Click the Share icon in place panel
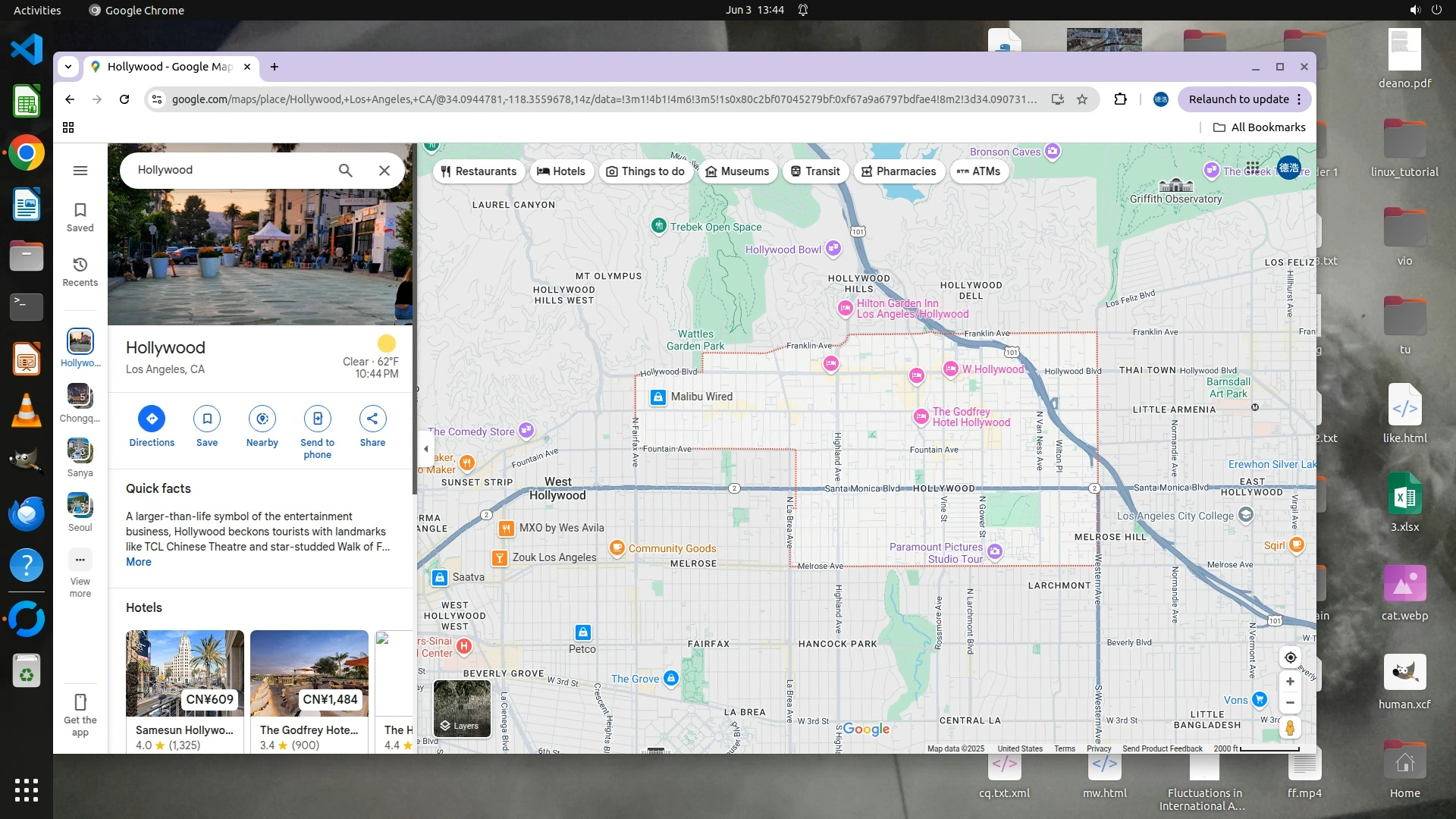The height and width of the screenshot is (819, 1456). [372, 419]
